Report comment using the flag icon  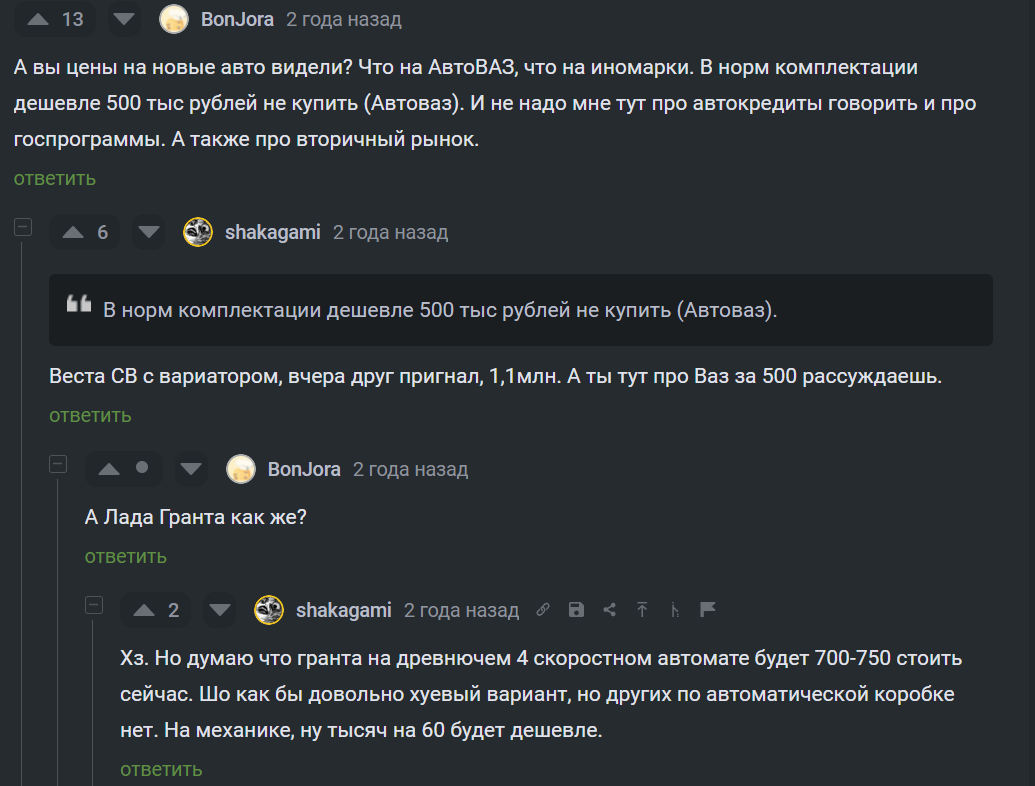click(x=708, y=610)
